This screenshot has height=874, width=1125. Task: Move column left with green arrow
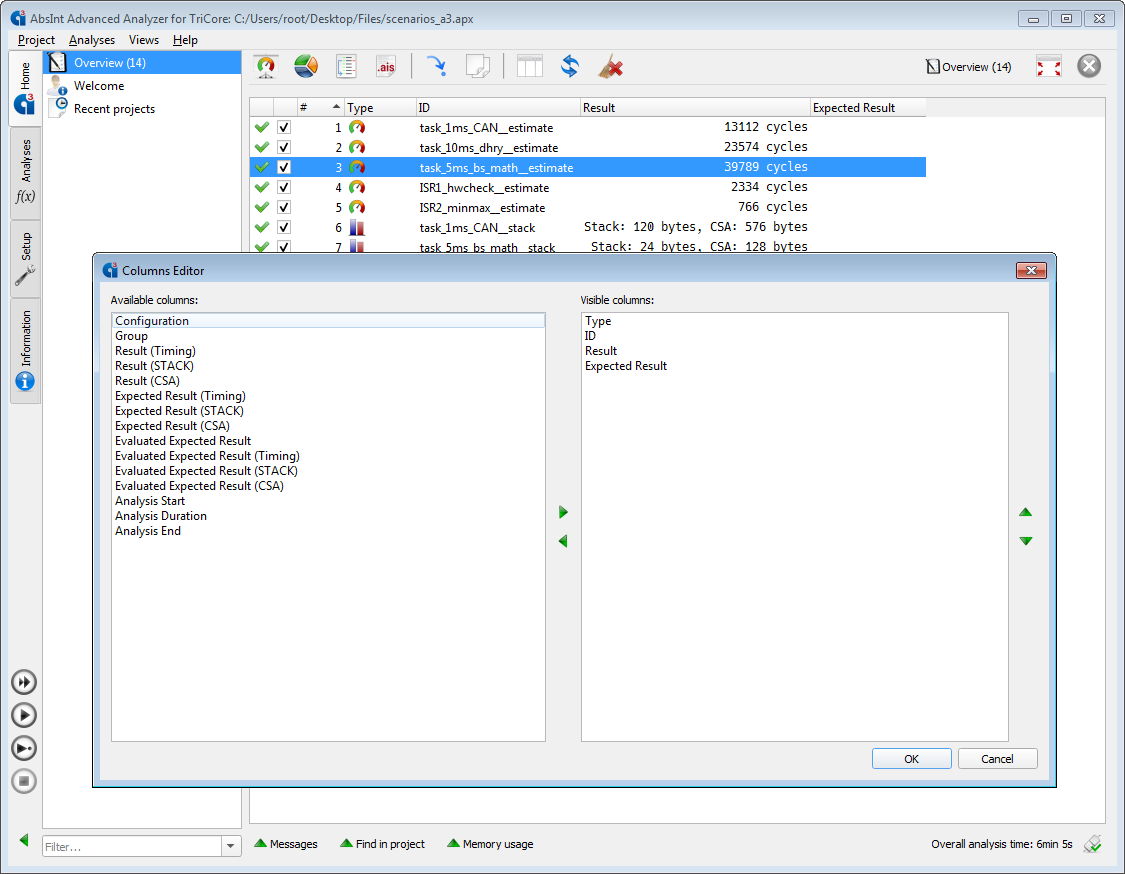pyautogui.click(x=563, y=541)
